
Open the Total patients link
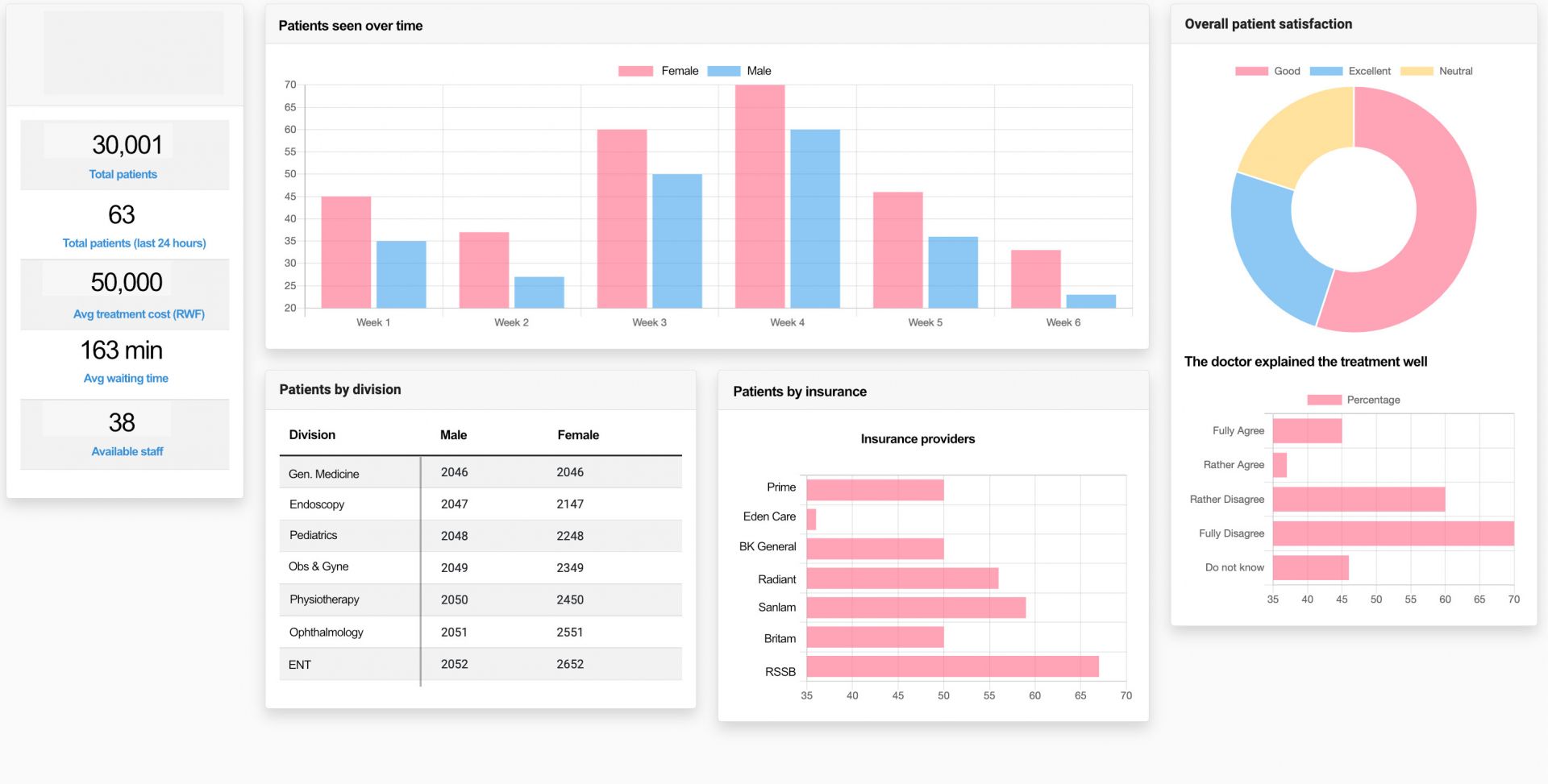[x=123, y=174]
